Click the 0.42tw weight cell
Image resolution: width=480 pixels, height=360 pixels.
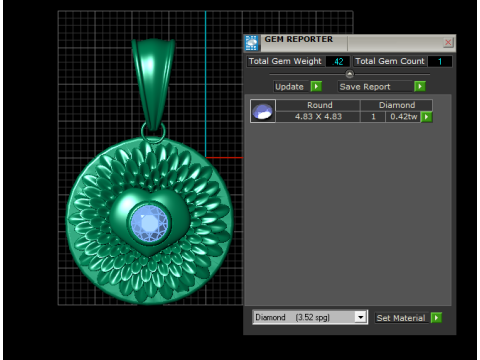[x=403, y=117]
